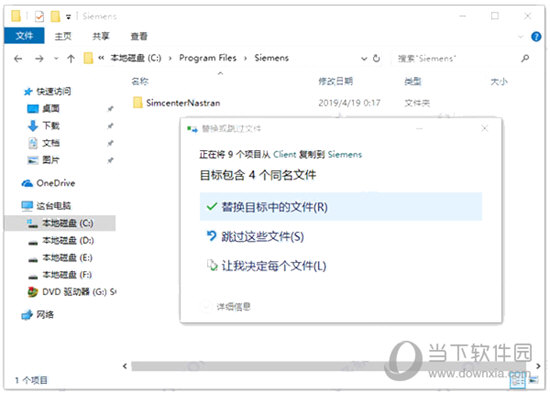Screen dimensions: 550x393
Task: Expand the ribbon with the chevron
Action: coord(521,36)
